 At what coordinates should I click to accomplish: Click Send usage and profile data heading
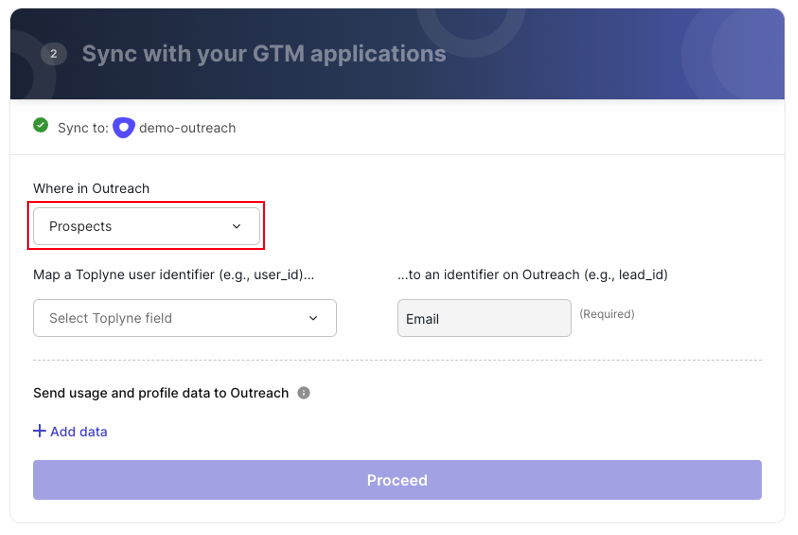[161, 393]
